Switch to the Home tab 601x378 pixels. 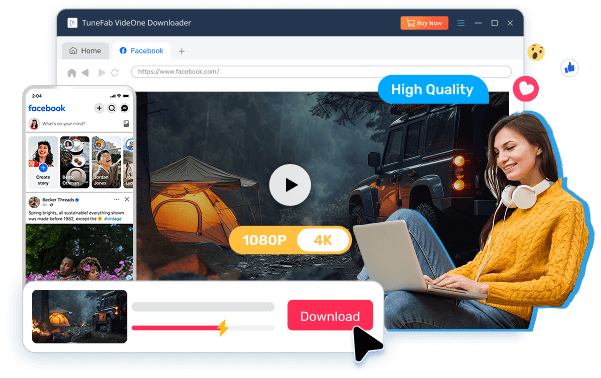[x=85, y=51]
